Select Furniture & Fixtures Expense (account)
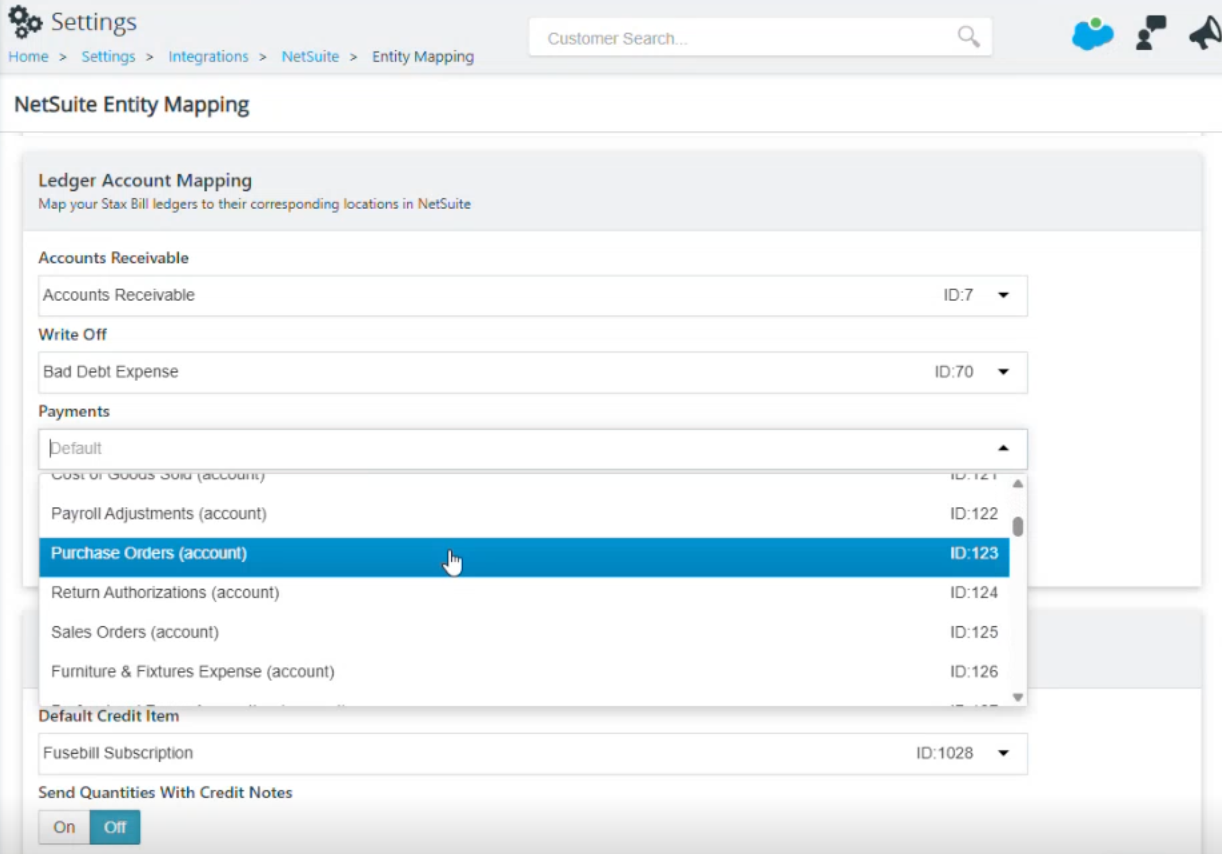The width and height of the screenshot is (1222, 854). tap(524, 672)
